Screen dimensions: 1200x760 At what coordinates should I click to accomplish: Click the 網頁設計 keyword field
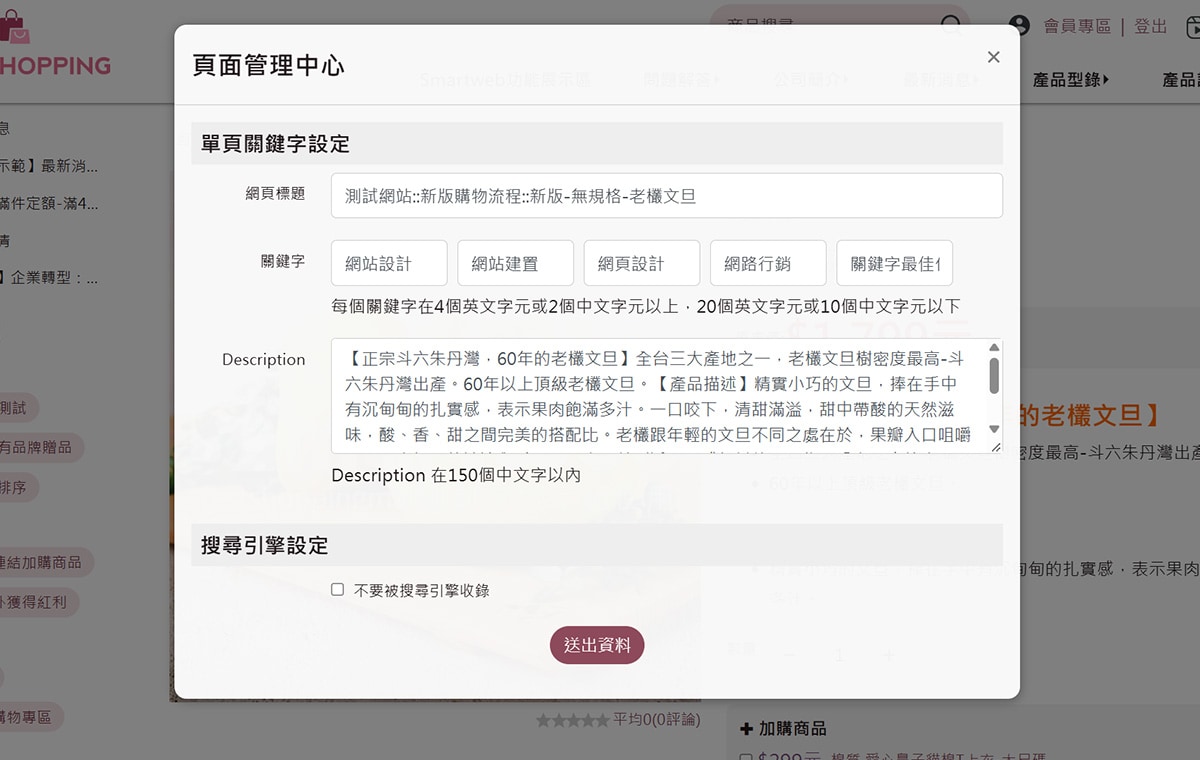click(x=642, y=263)
